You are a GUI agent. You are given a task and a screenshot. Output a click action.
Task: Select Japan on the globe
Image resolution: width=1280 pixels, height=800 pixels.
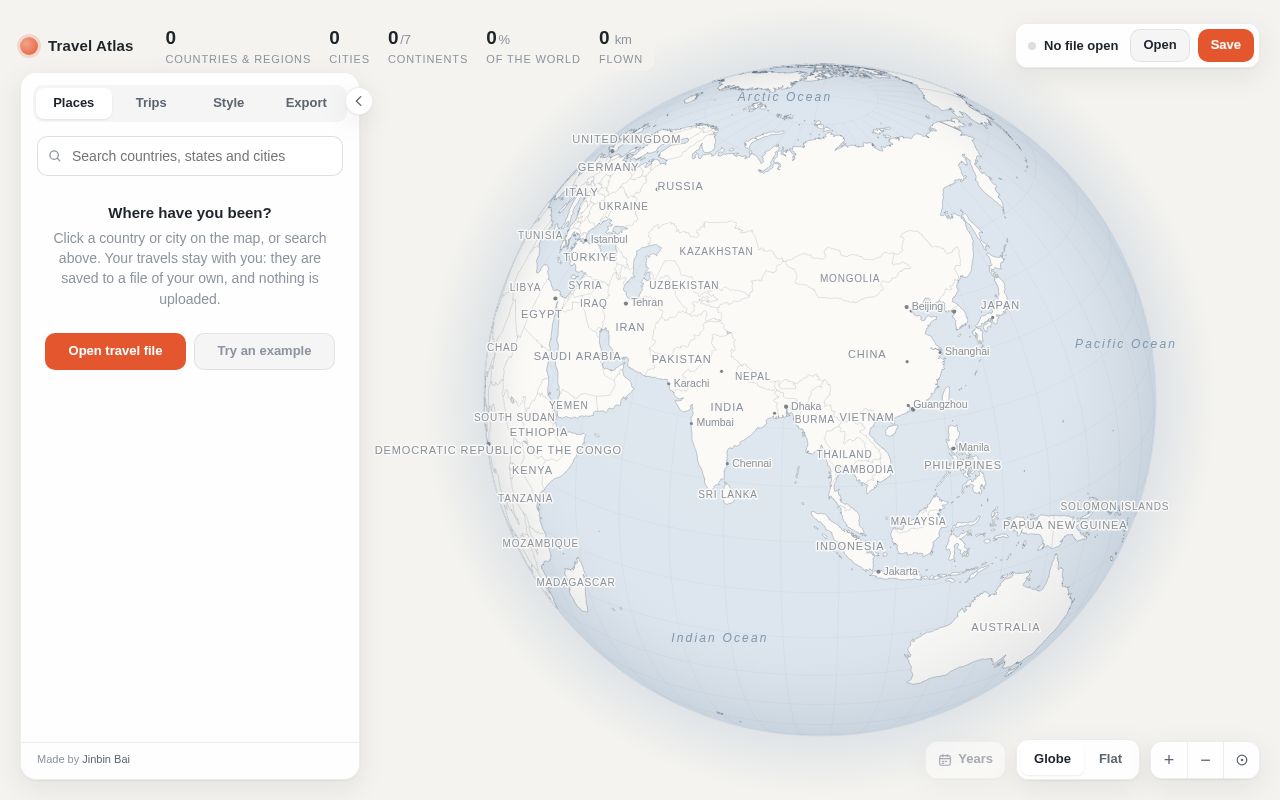pyautogui.click(x=1000, y=305)
